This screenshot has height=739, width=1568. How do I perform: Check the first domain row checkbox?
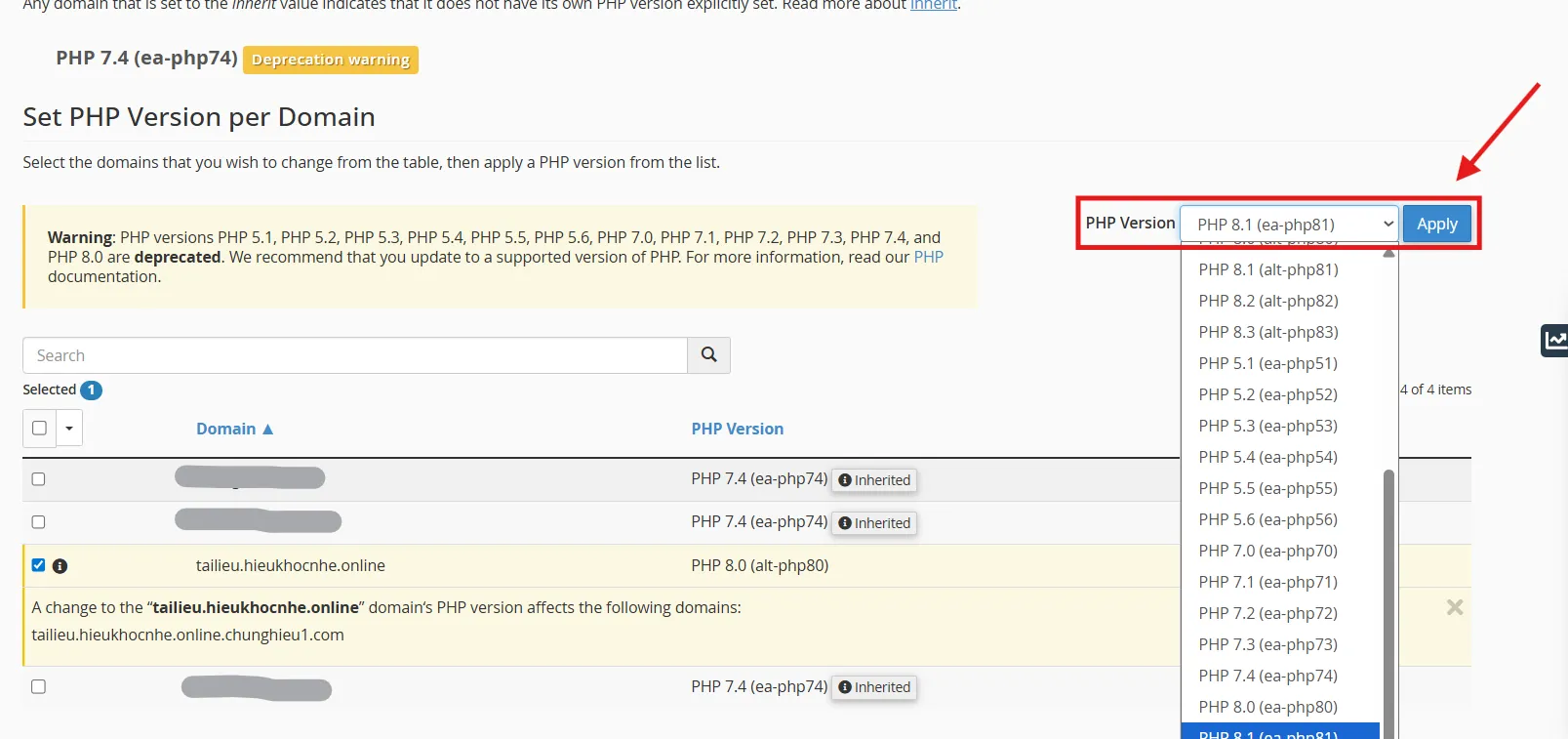point(39,479)
